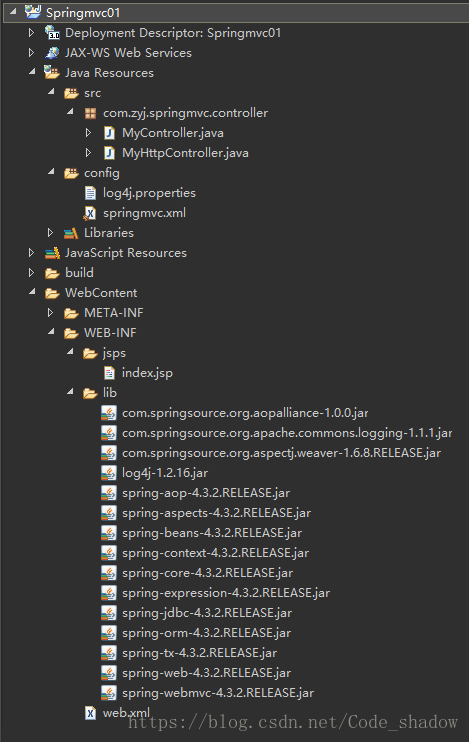Click the jsps folder icon
Viewport: 469px width, 742px height.
(90, 353)
